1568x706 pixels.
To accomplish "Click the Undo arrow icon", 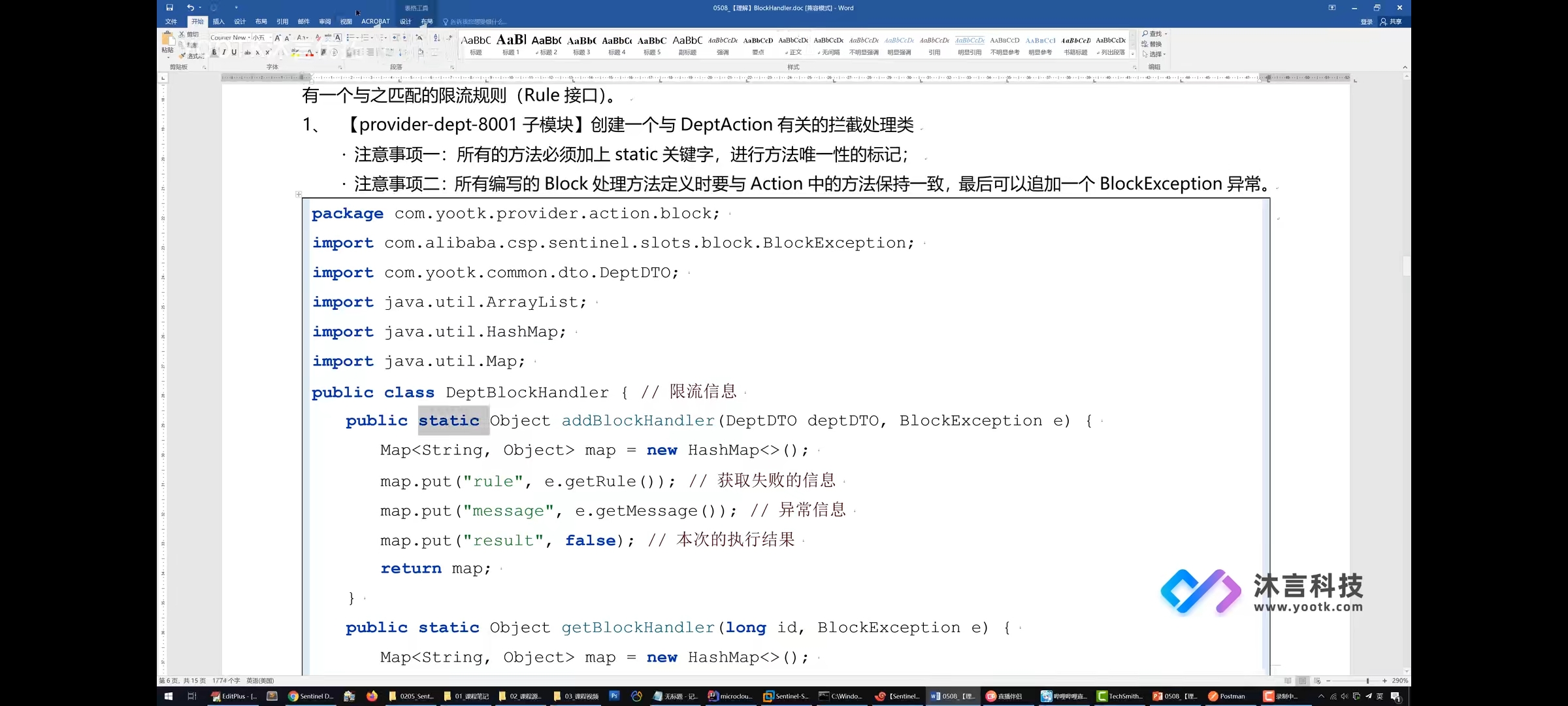I will pyautogui.click(x=190, y=8).
